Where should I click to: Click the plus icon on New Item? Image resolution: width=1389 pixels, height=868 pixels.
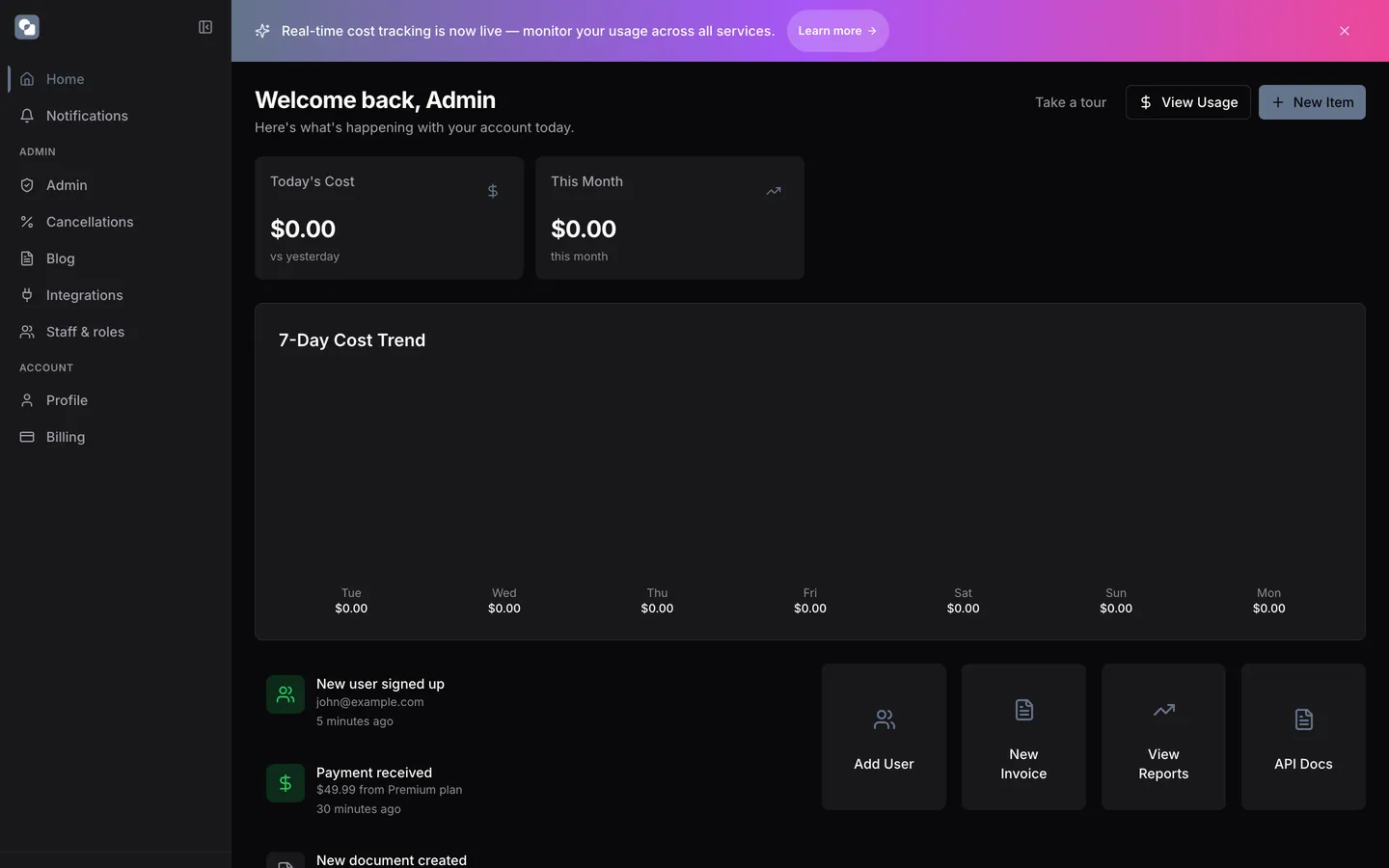point(1278,102)
